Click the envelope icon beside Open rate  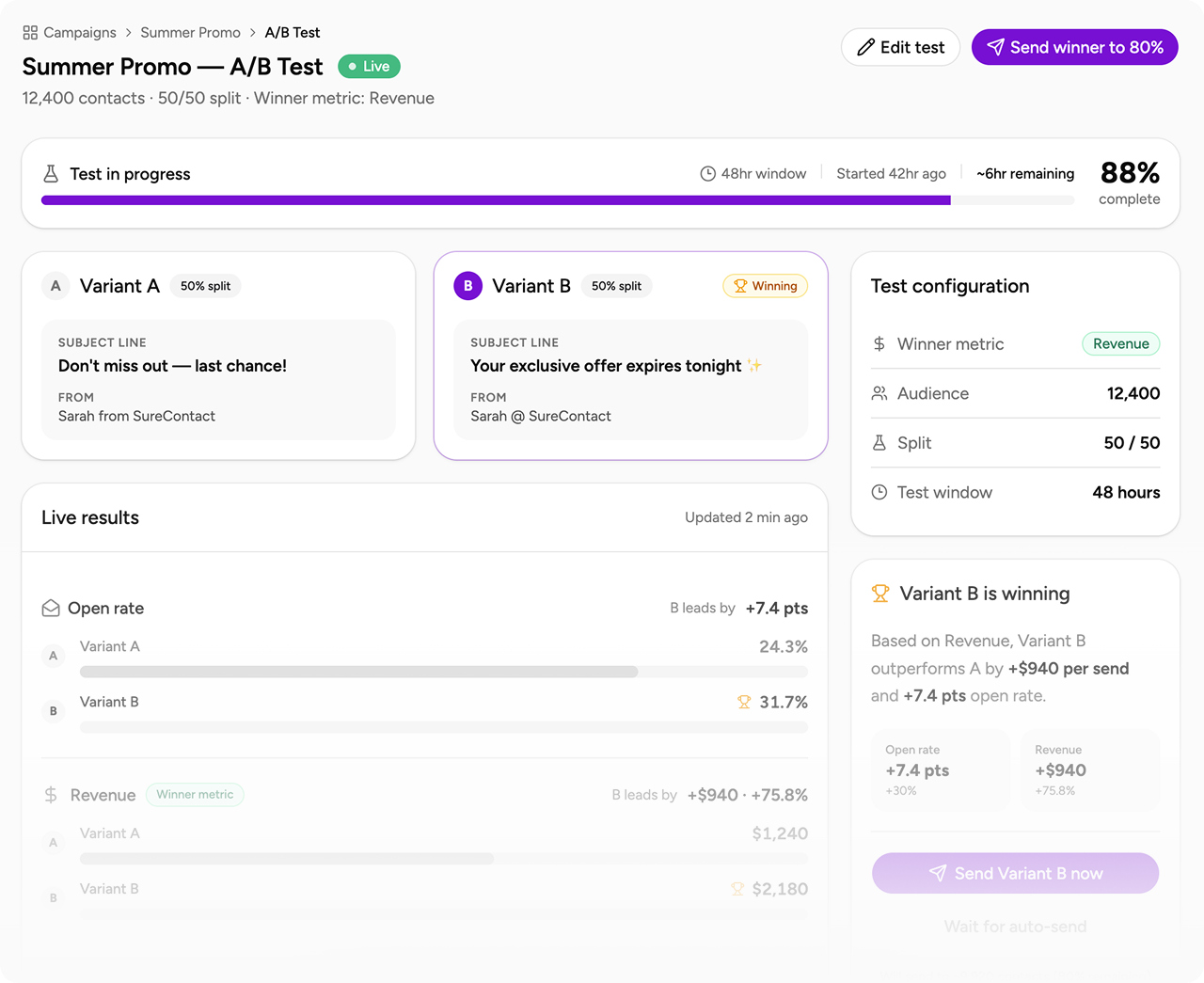(x=51, y=609)
